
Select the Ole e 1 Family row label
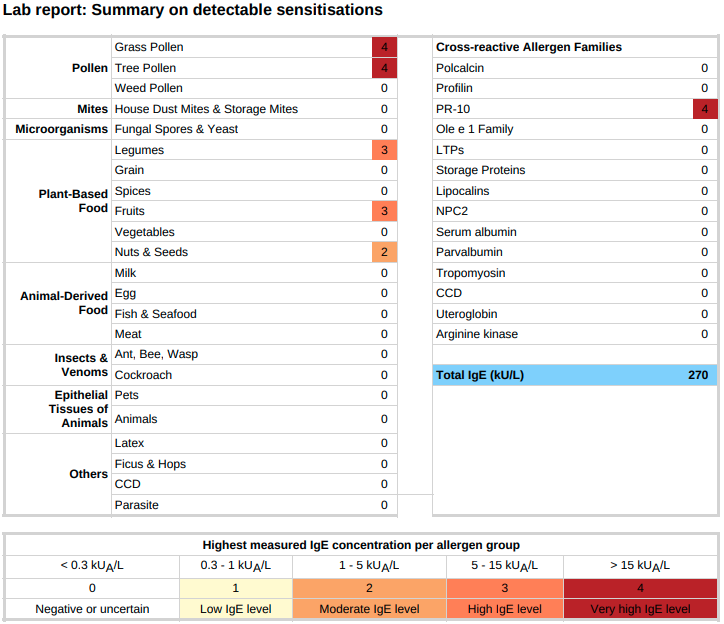click(474, 129)
